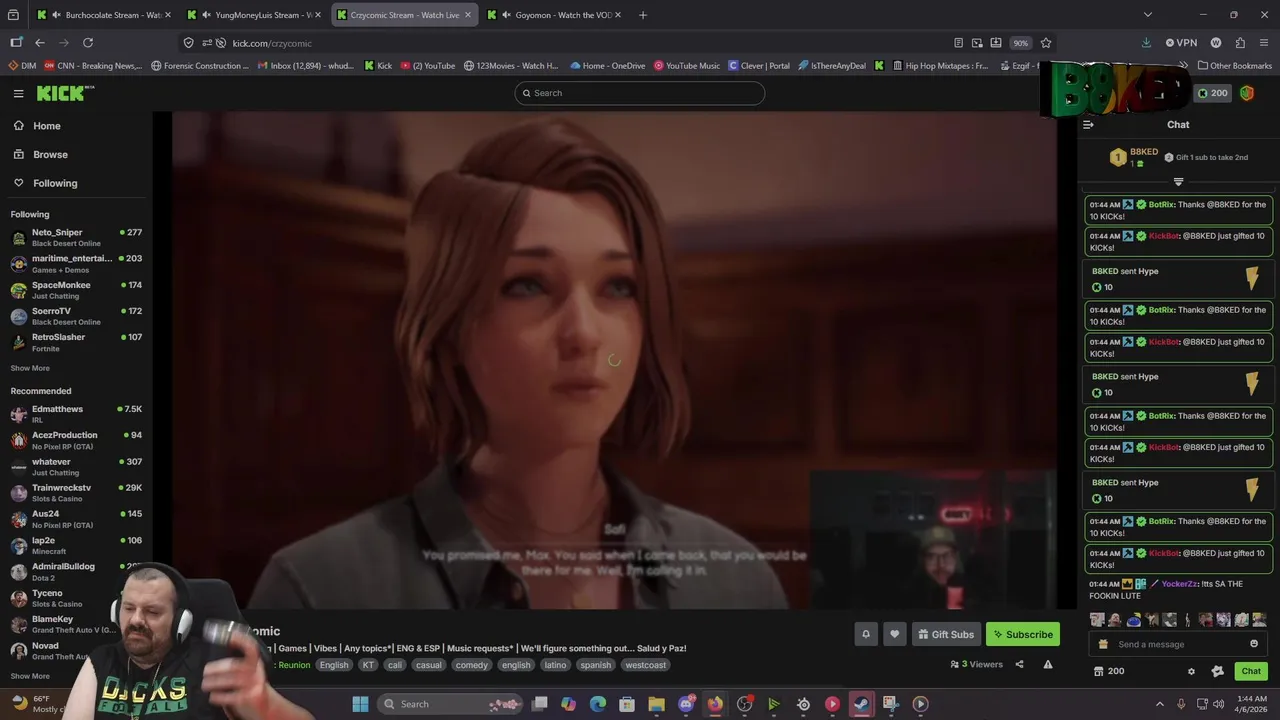Open the emoji picker in chat
Viewport: 1280px width, 720px height.
click(1254, 644)
